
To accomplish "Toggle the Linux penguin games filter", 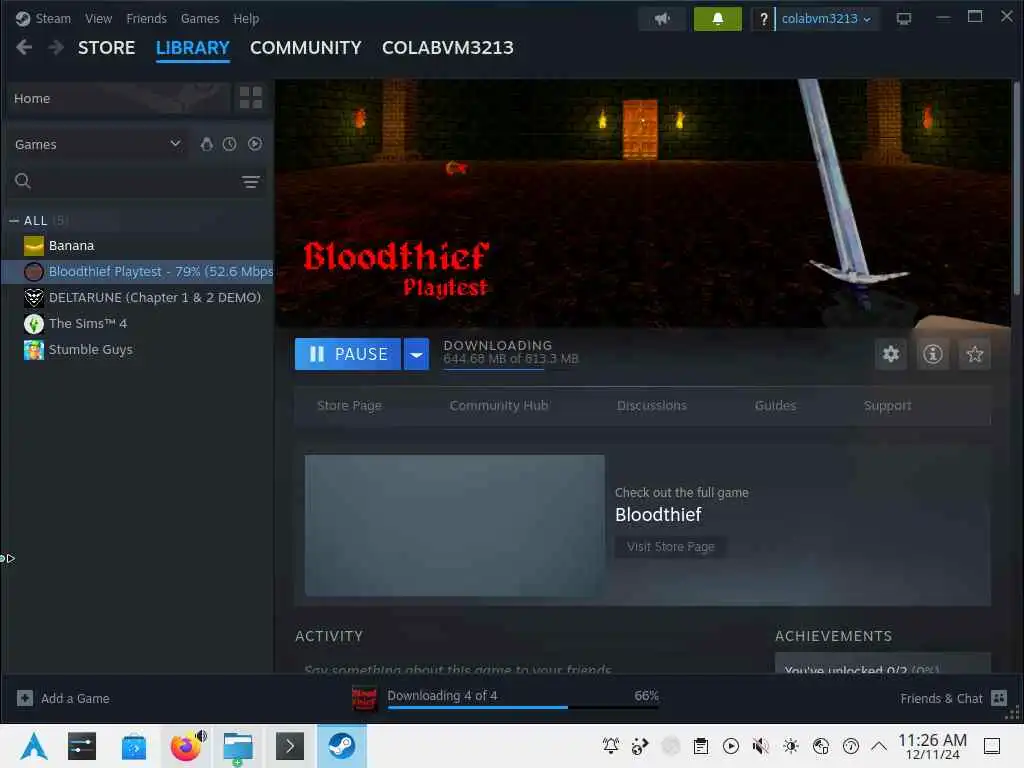I will coord(206,144).
